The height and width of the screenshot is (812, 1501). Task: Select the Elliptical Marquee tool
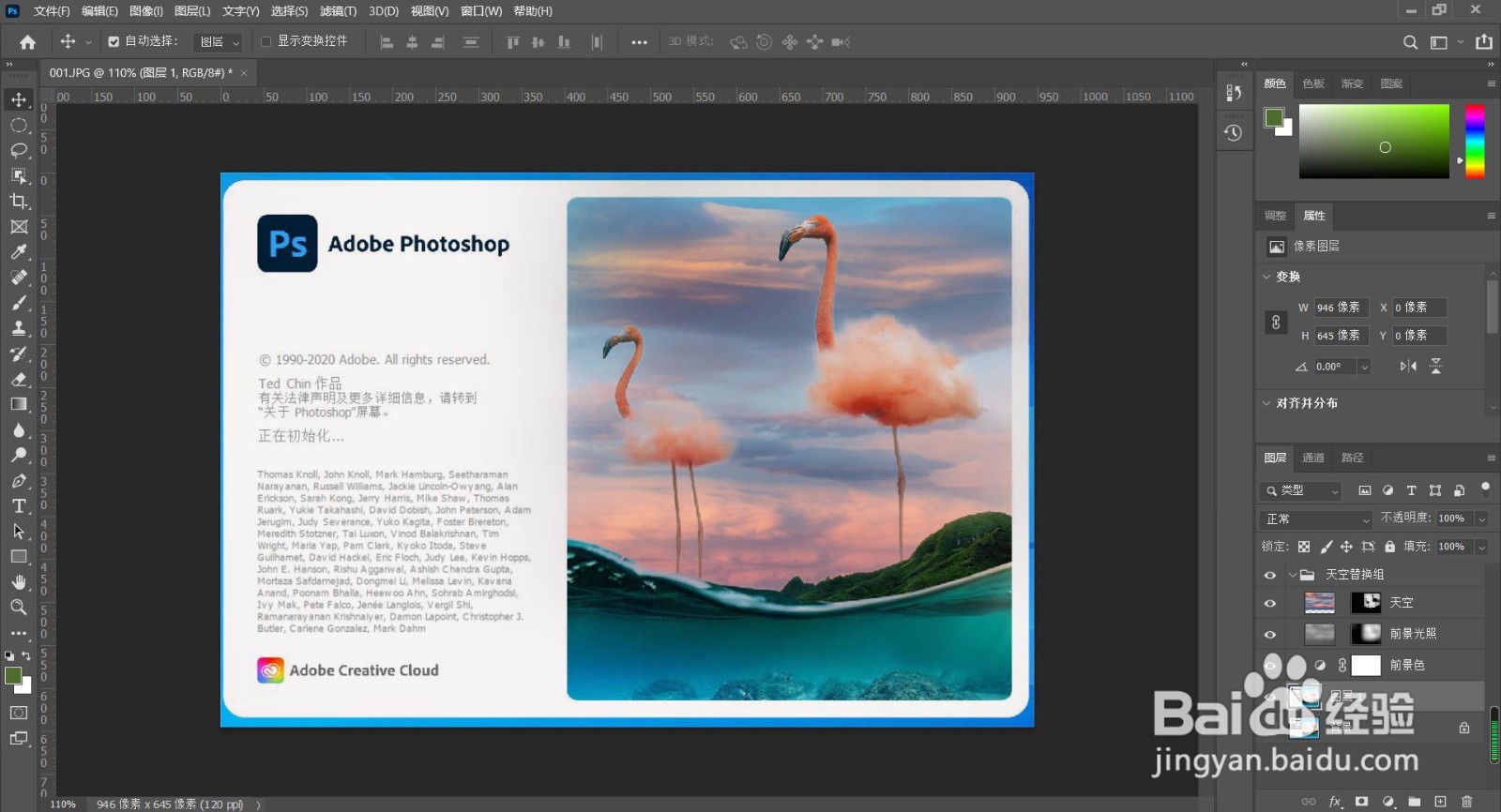click(19, 125)
